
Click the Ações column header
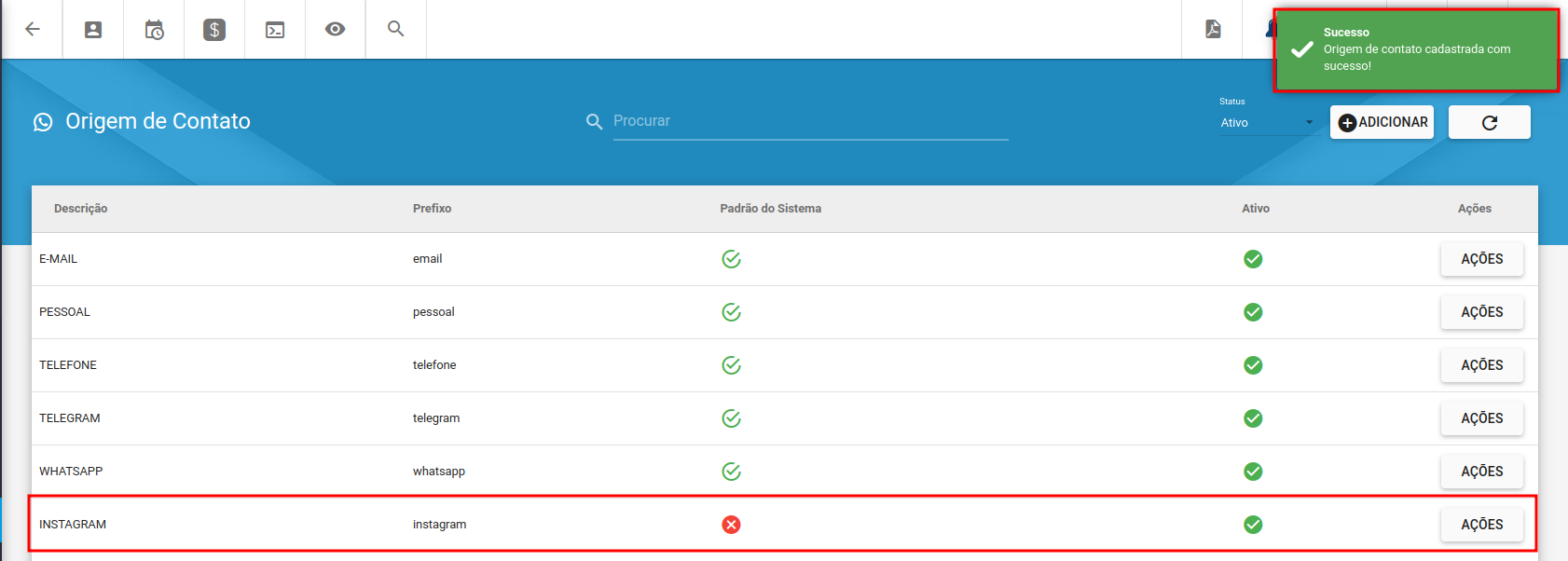tap(1475, 209)
